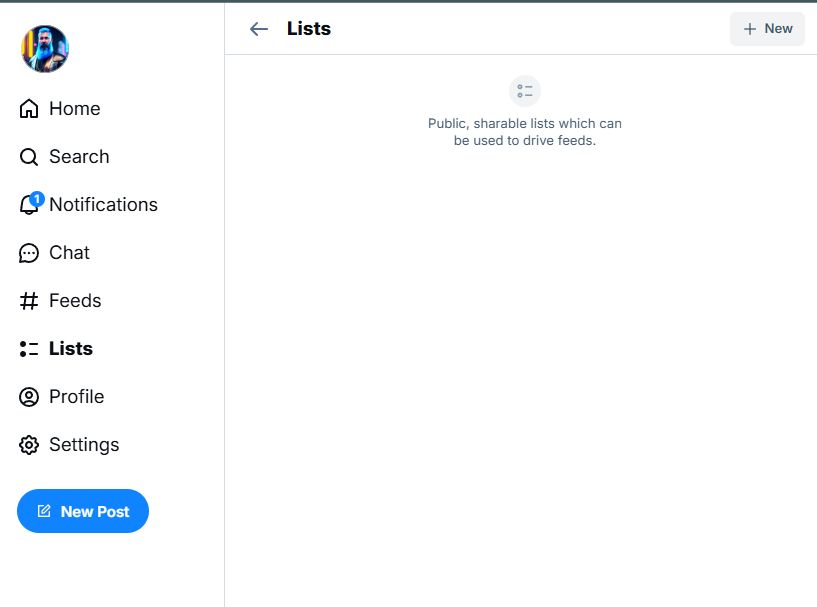The image size is (817, 607).
Task: Open Chat via the speech bubble icon
Action: tap(29, 253)
